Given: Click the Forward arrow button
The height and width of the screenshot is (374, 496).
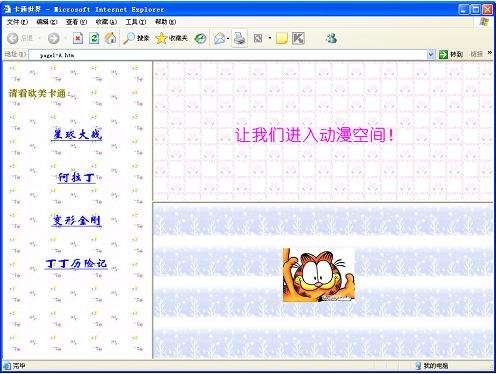Looking at the screenshot, I should pyautogui.click(x=53, y=38).
